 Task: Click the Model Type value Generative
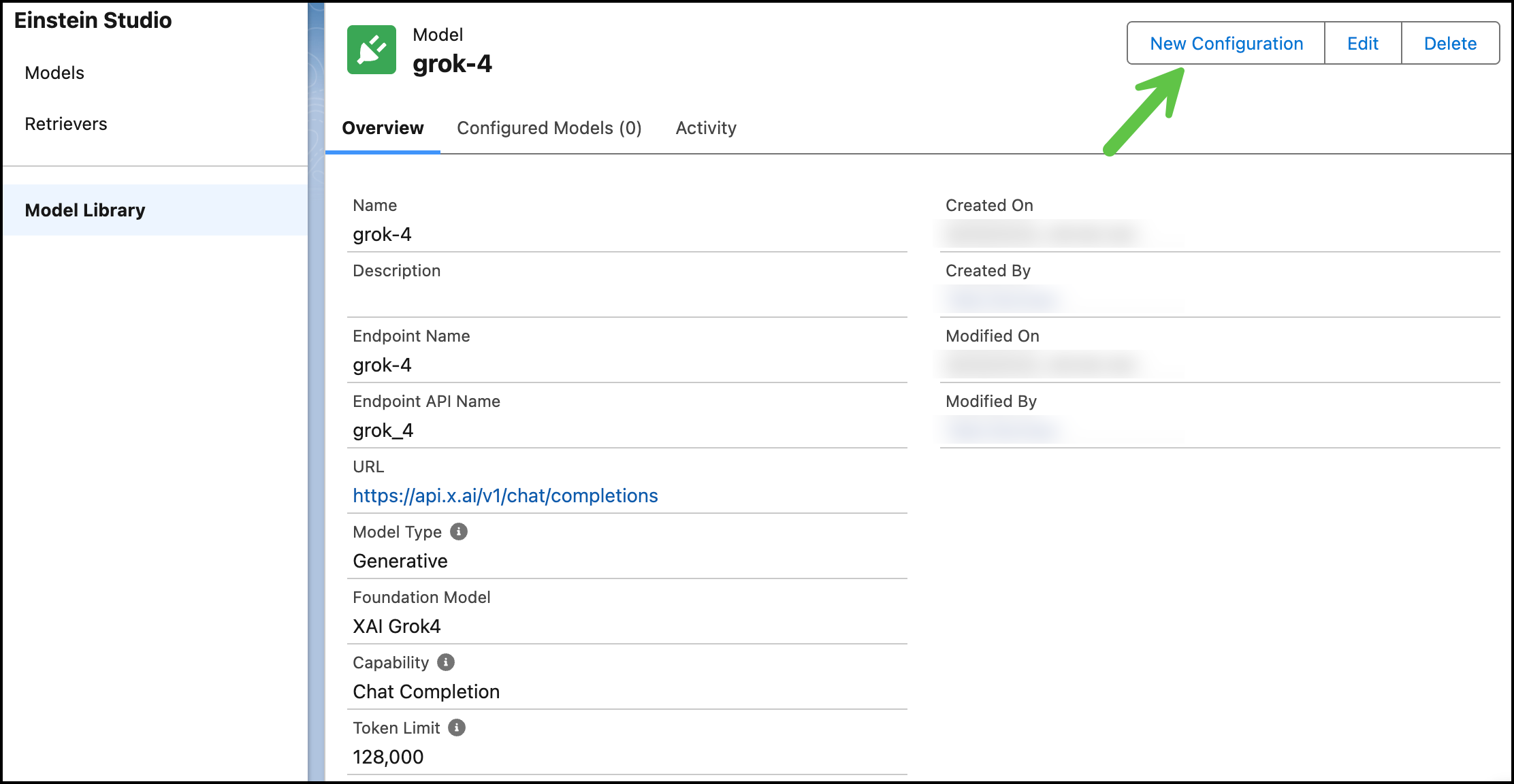[x=400, y=561]
